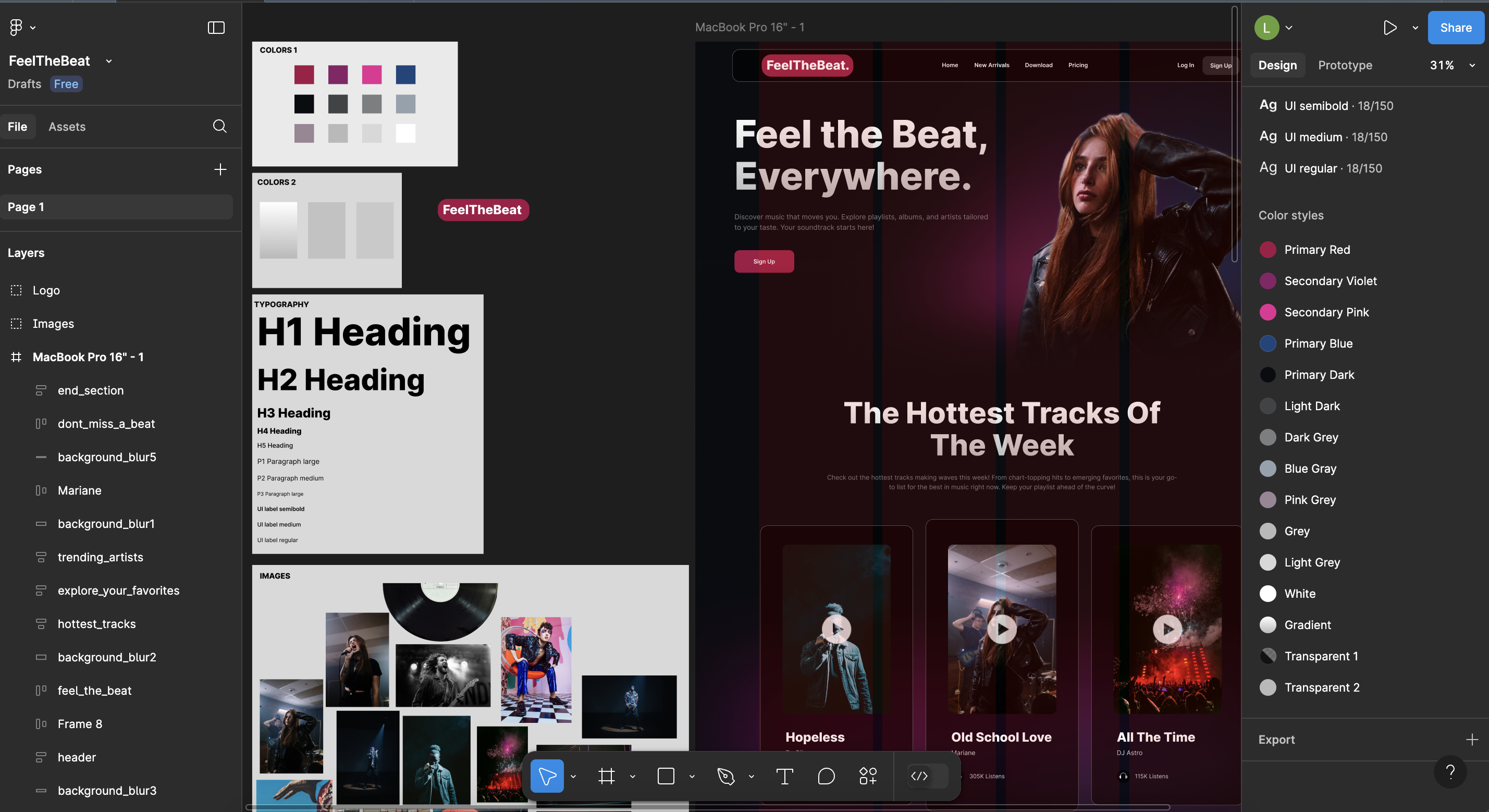
Task: Open the Figma main menu logo
Action: [16, 27]
